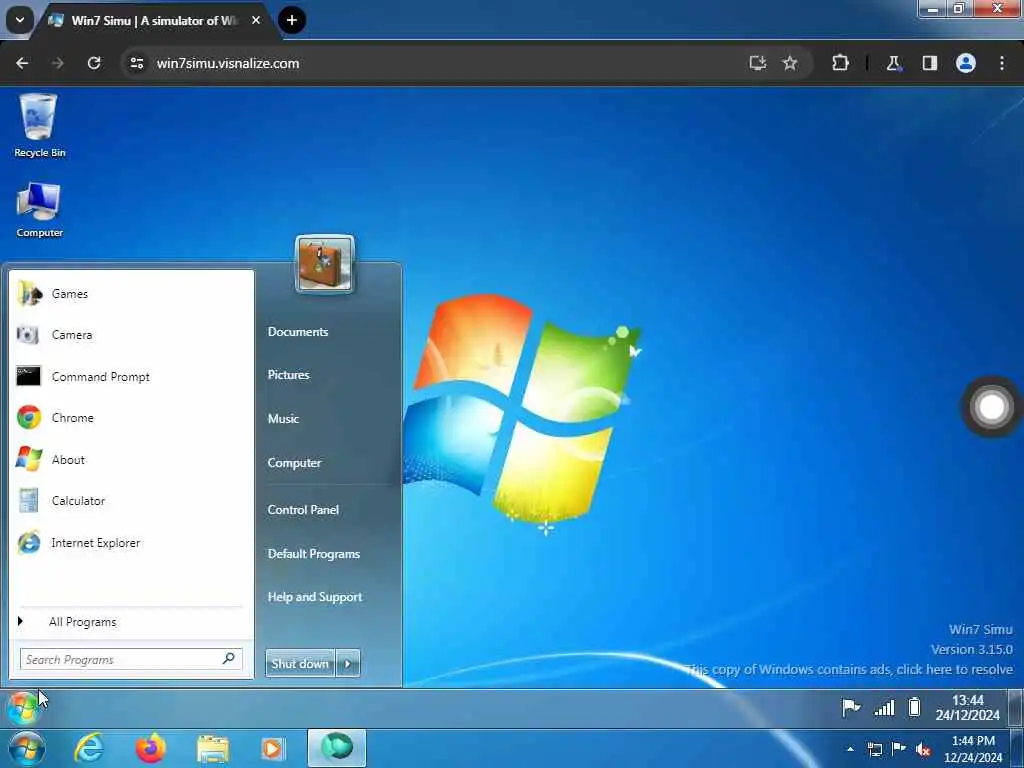Open the About entry in Start menu
Screen dimensions: 1024x768
pyautogui.click(x=131, y=460)
